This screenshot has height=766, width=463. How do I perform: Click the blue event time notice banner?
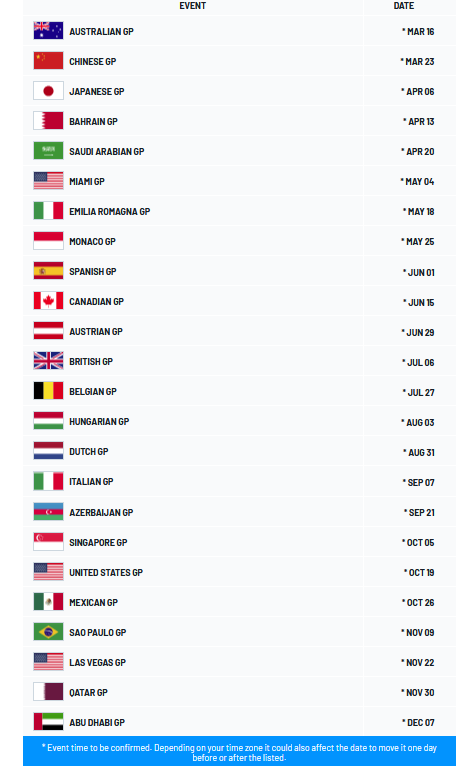tap(239, 751)
